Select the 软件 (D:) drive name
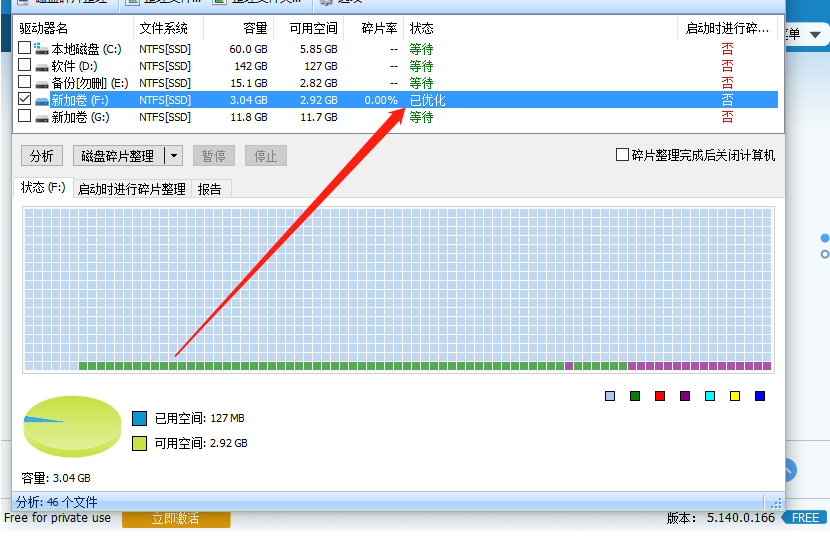Viewport: 830px width, 538px height. pyautogui.click(x=75, y=66)
